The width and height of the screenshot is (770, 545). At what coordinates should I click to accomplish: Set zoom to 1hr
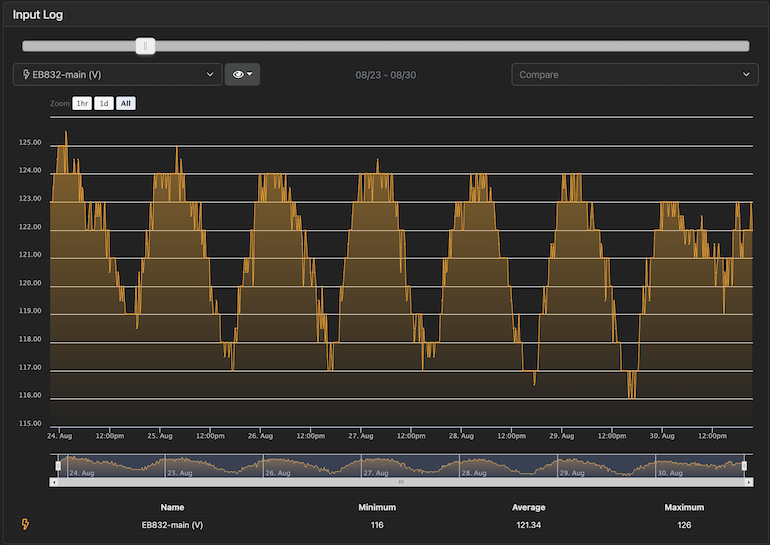(82, 103)
